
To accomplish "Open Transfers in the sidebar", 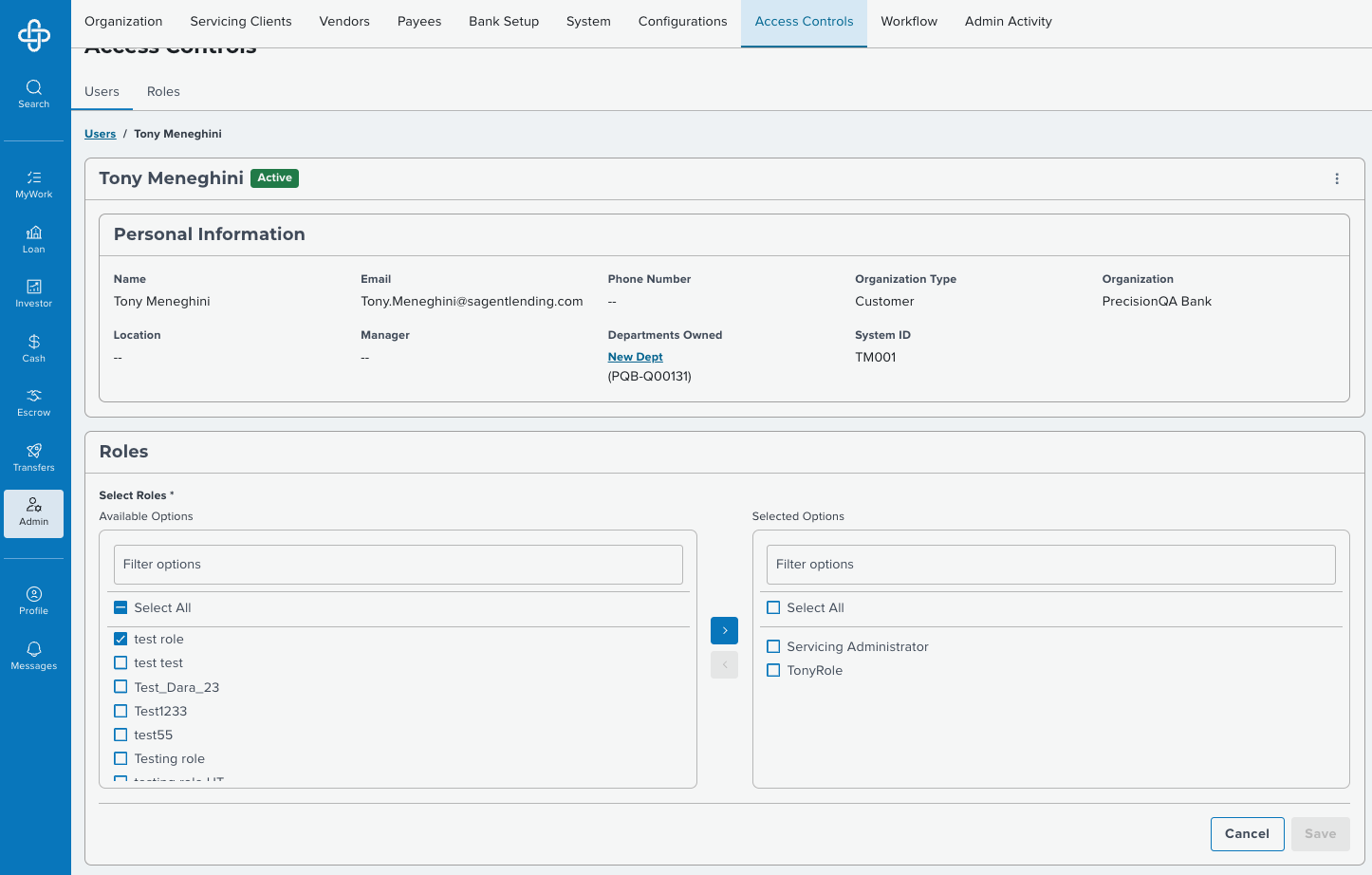I will [34, 457].
